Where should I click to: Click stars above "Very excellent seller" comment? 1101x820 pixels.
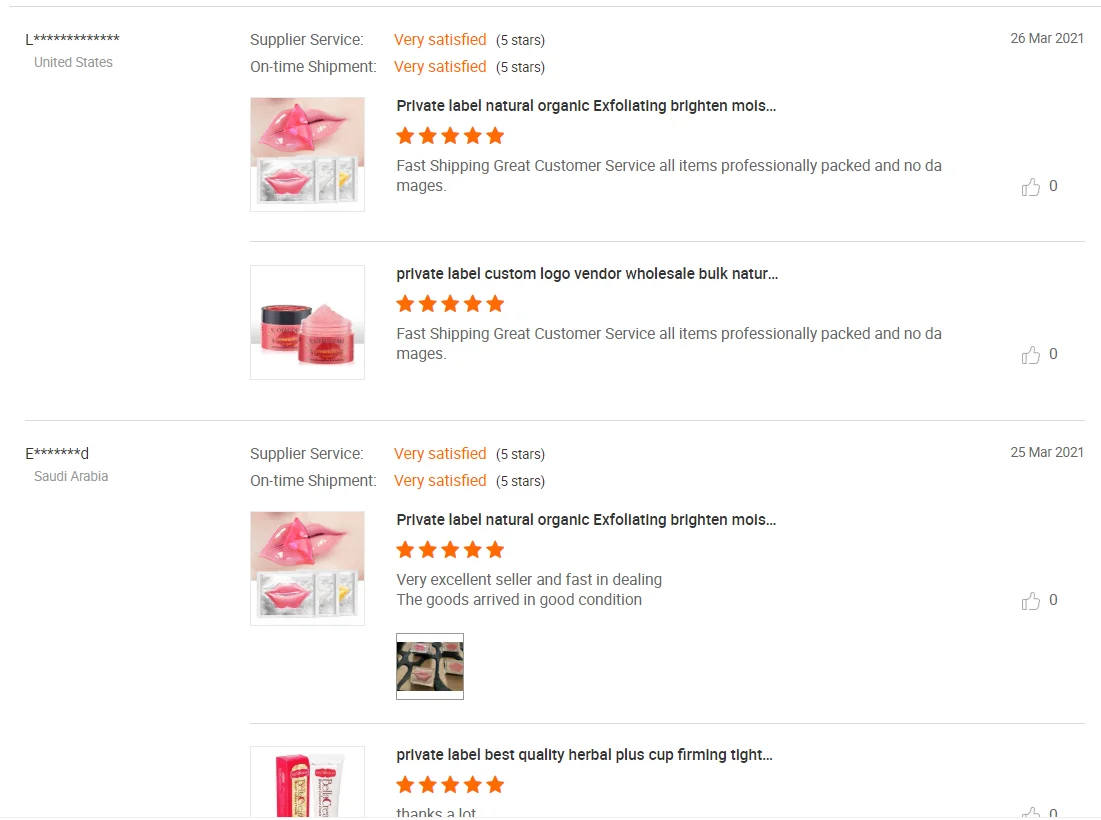450,550
